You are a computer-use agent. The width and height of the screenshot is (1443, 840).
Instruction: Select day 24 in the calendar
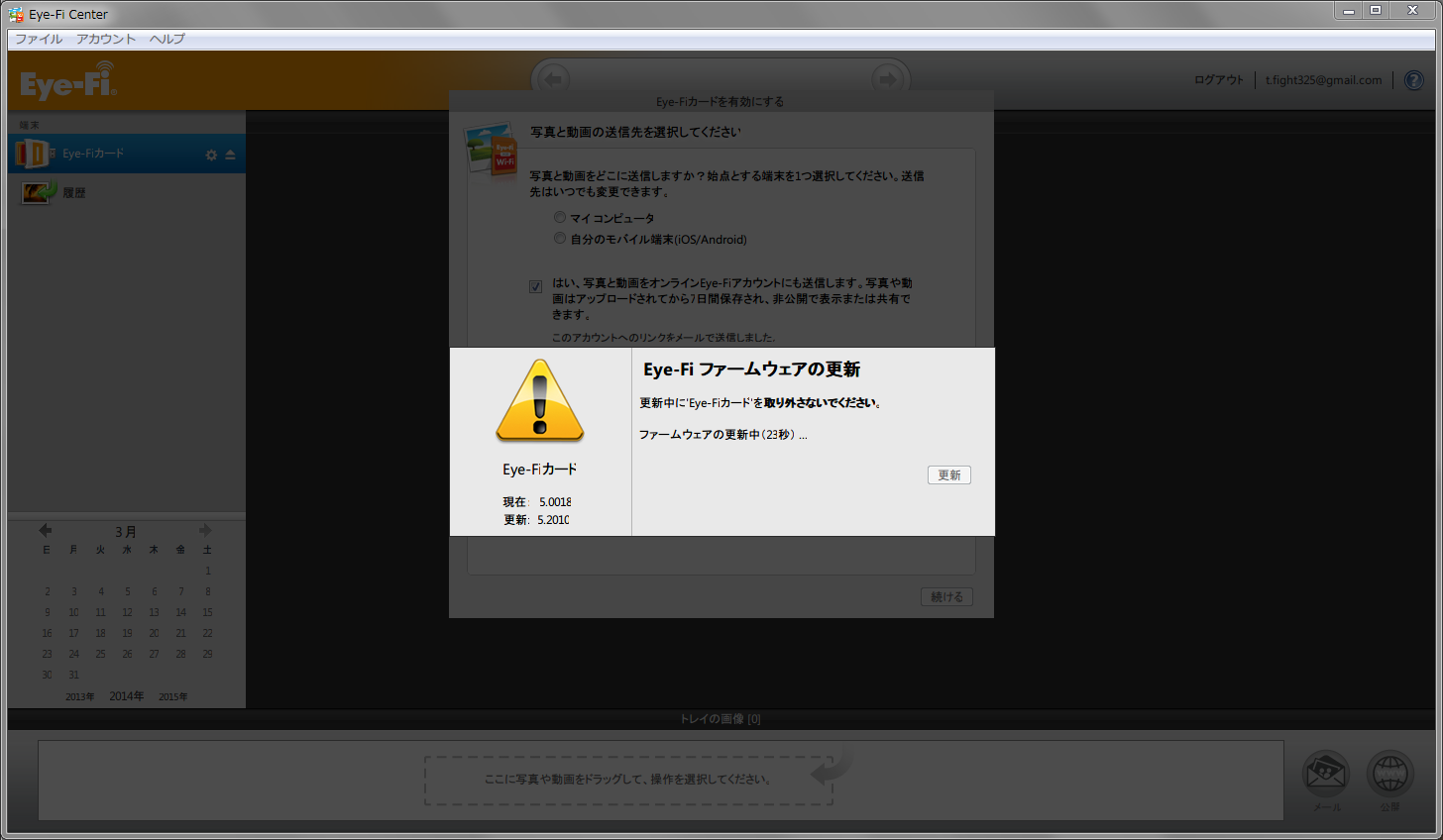(x=73, y=654)
